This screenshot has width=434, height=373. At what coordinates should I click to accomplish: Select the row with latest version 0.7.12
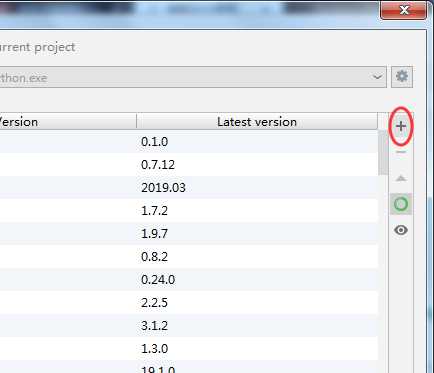coord(189,165)
